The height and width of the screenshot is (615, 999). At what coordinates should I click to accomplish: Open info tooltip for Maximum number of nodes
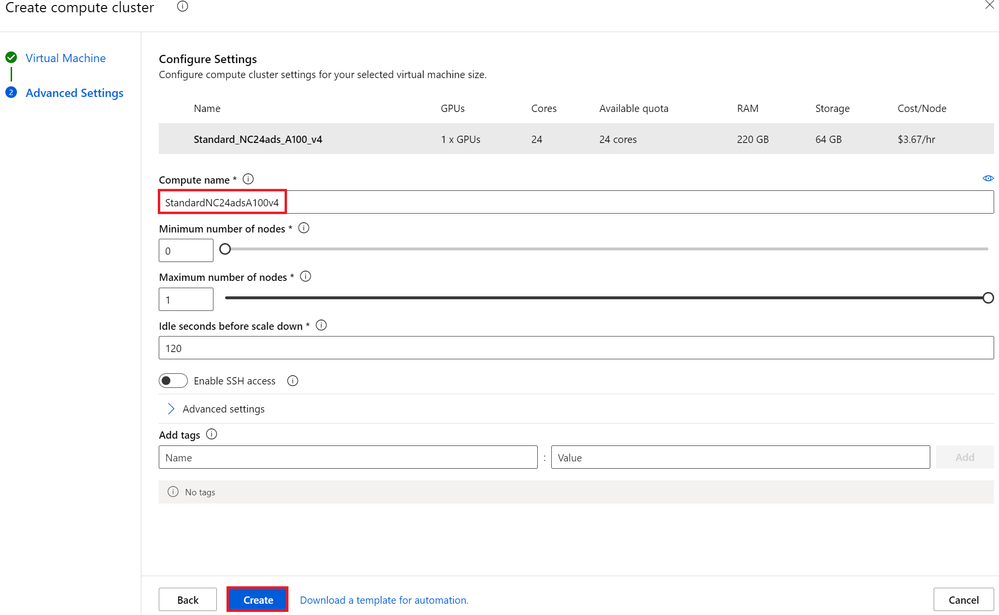click(306, 277)
